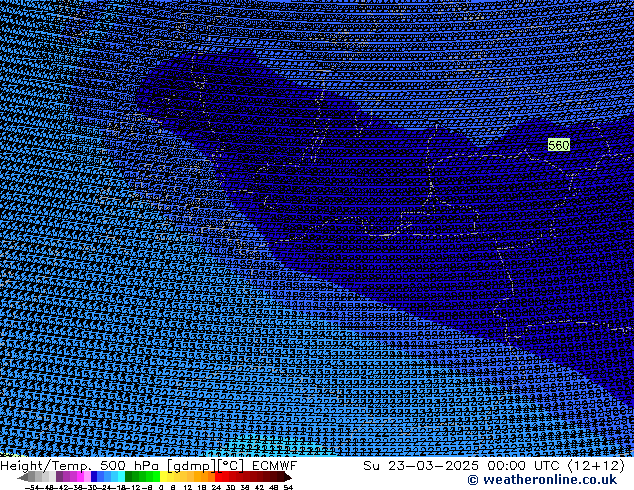Viewport: 634px width, 490px height.
Task: Pick the dark blue swatch in the legend
Action: click(x=94, y=476)
